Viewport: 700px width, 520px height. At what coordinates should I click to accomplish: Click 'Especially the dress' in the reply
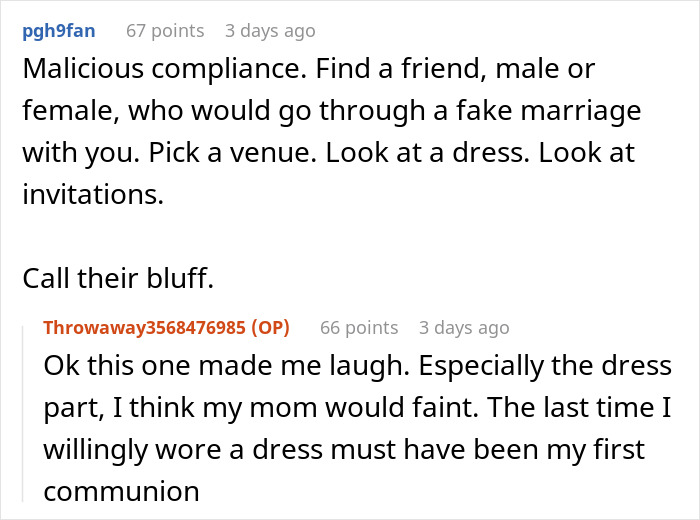point(545,366)
